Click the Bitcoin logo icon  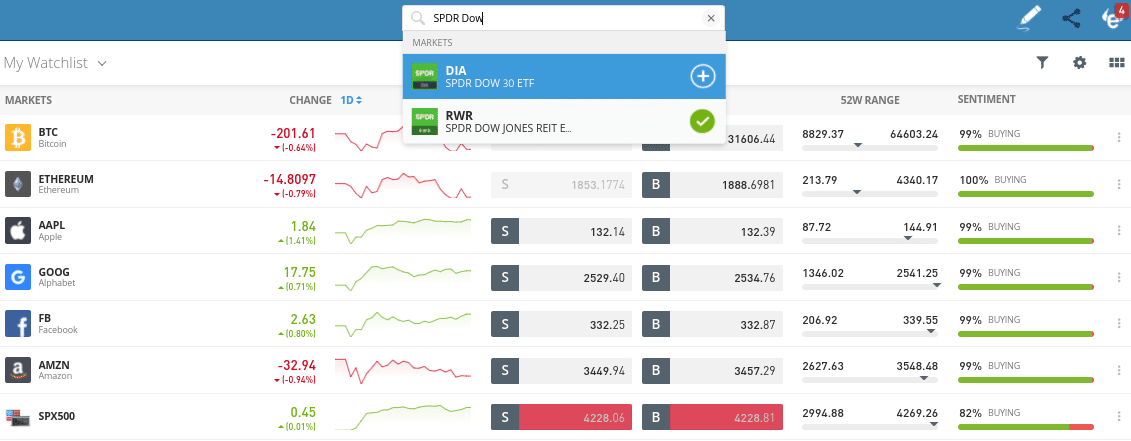[18, 137]
